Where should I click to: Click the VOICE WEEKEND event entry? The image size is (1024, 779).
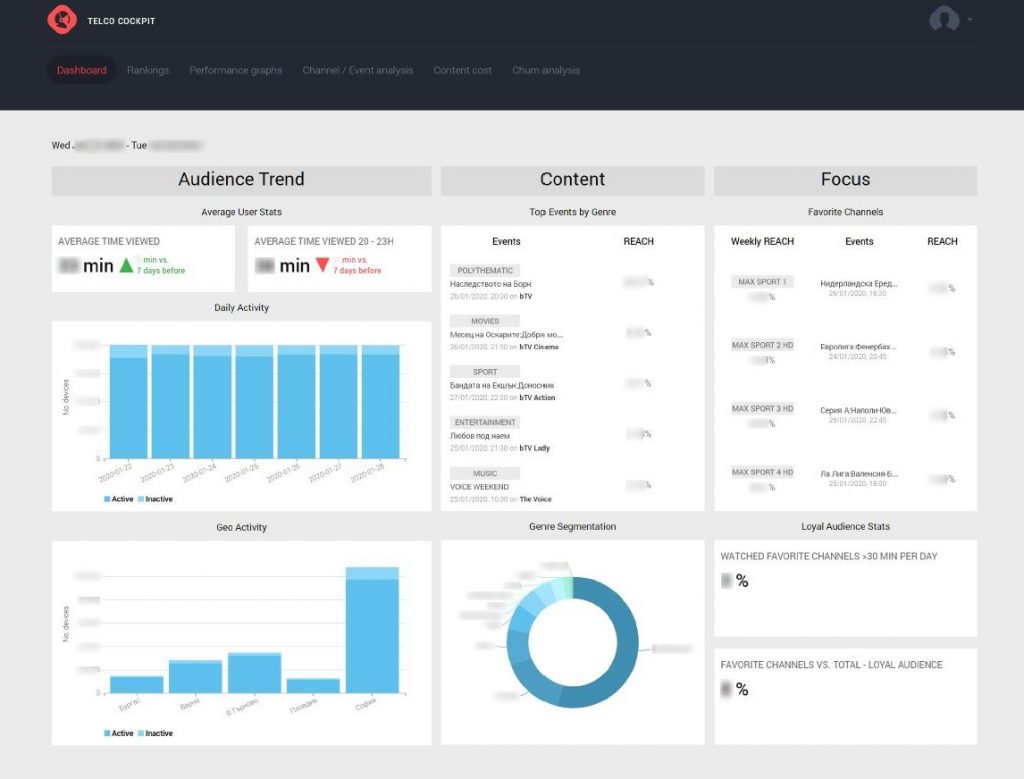click(x=479, y=487)
